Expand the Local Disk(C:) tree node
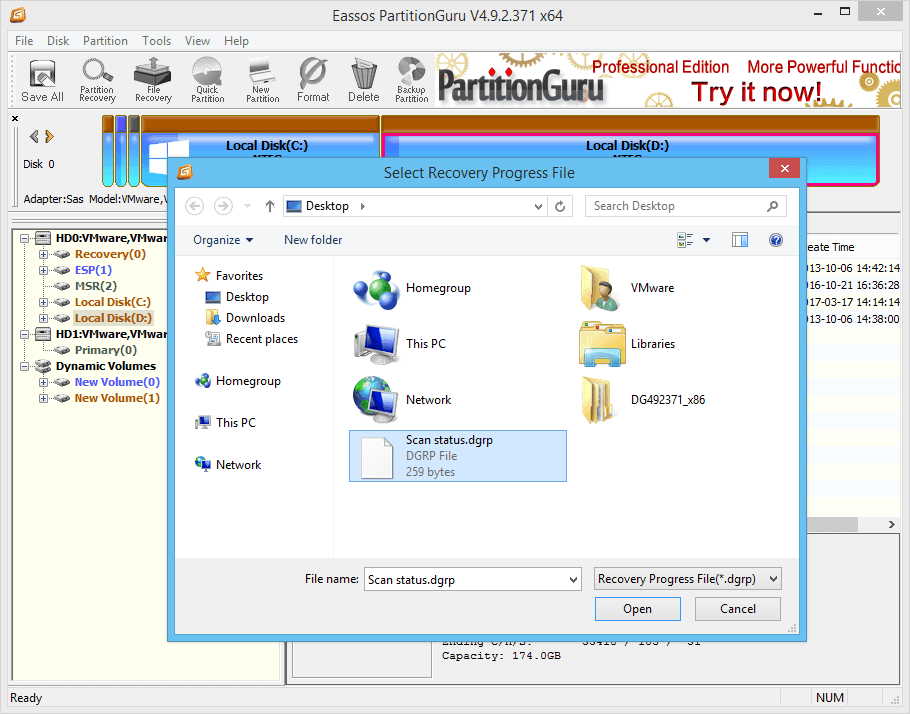910x714 pixels. click(x=44, y=302)
